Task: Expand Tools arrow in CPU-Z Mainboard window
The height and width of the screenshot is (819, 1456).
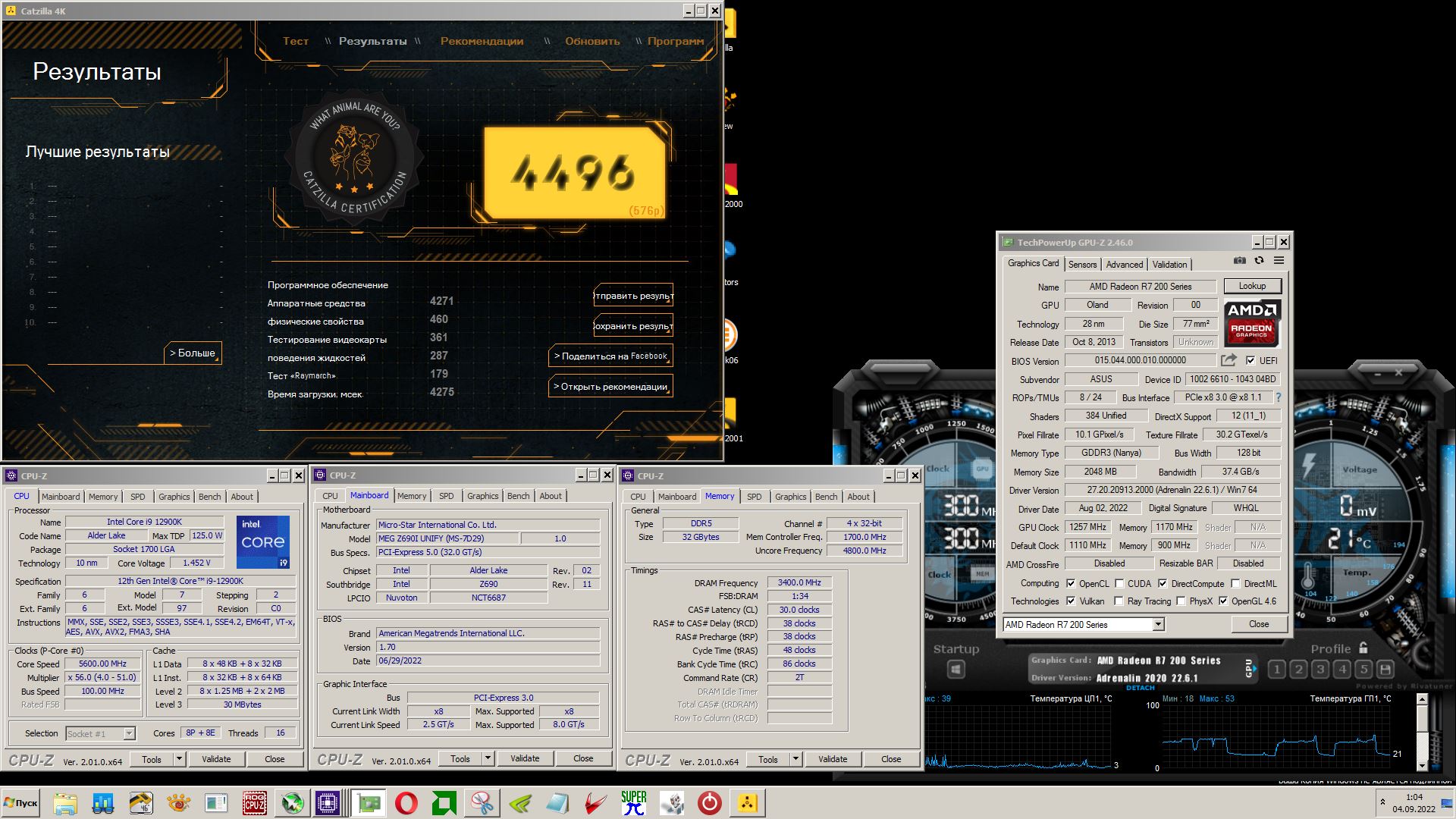Action: pos(488,758)
